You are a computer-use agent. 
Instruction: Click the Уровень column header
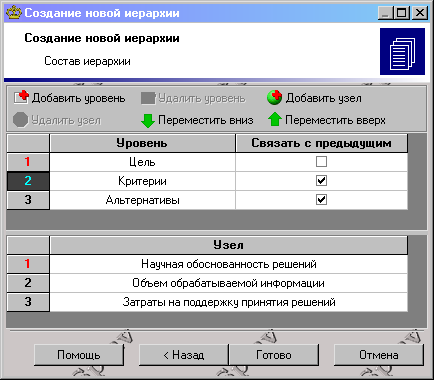pyautogui.click(x=142, y=143)
